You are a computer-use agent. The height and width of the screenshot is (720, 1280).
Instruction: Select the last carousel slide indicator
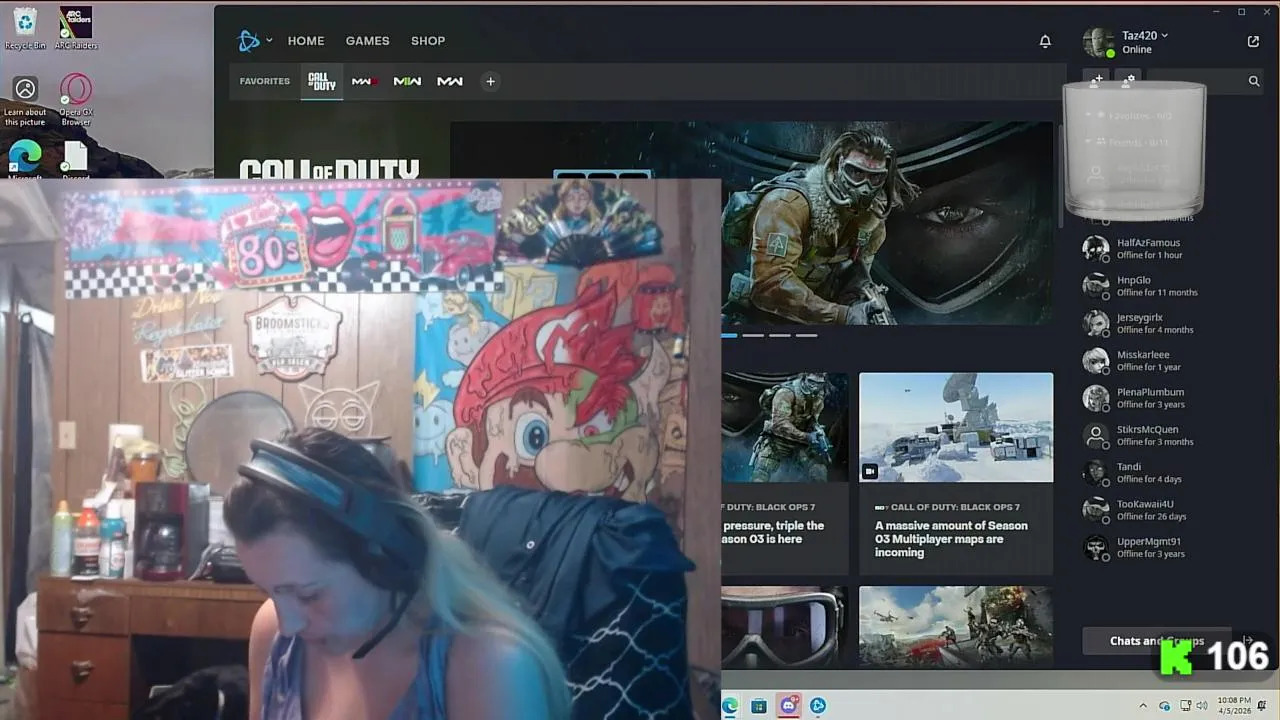806,335
